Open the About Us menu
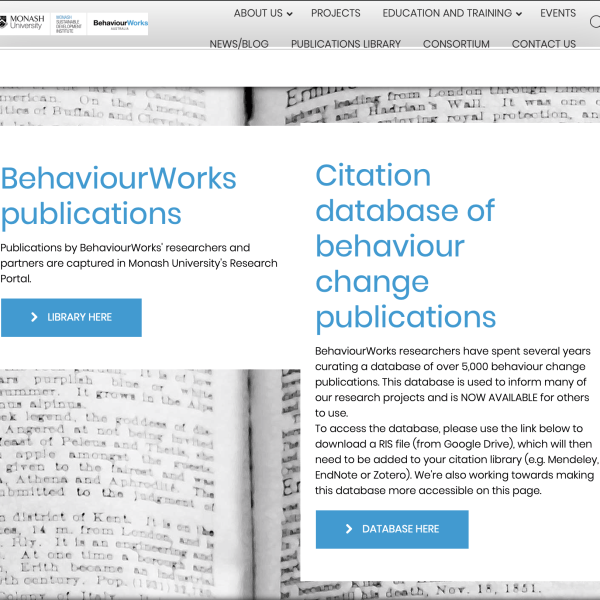600x600 pixels. tap(258, 13)
